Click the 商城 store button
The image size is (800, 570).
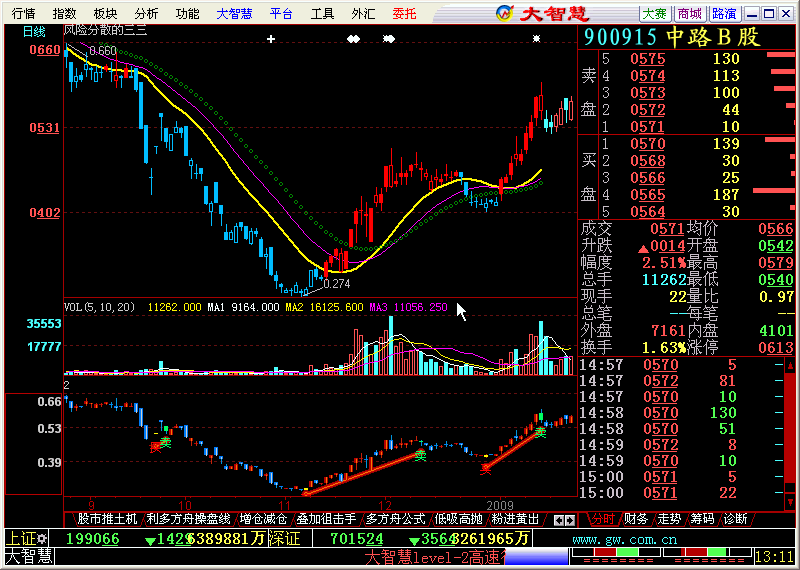pos(690,14)
